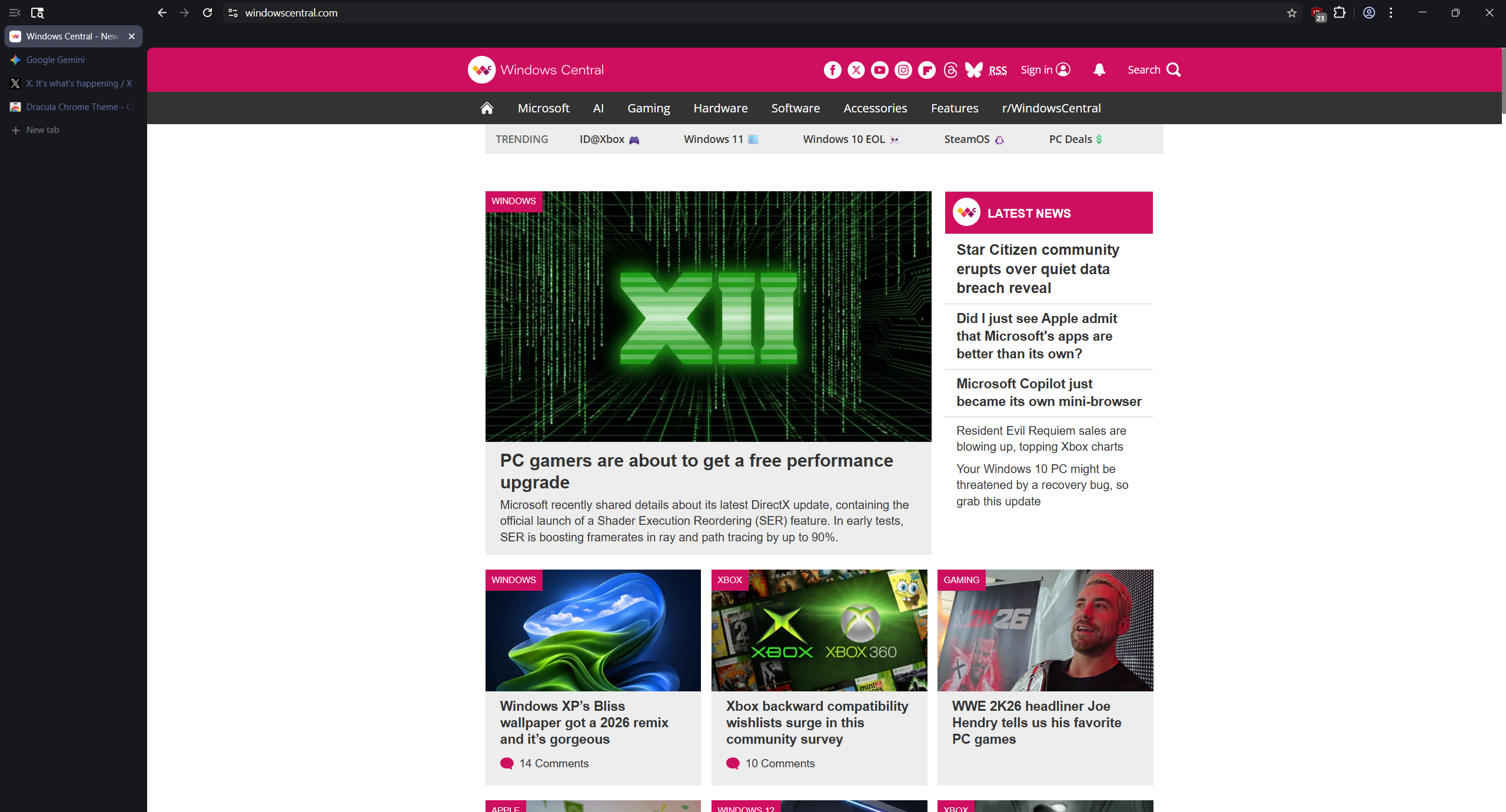Open site search via the magnifier icon
The height and width of the screenshot is (812, 1506).
tap(1175, 69)
